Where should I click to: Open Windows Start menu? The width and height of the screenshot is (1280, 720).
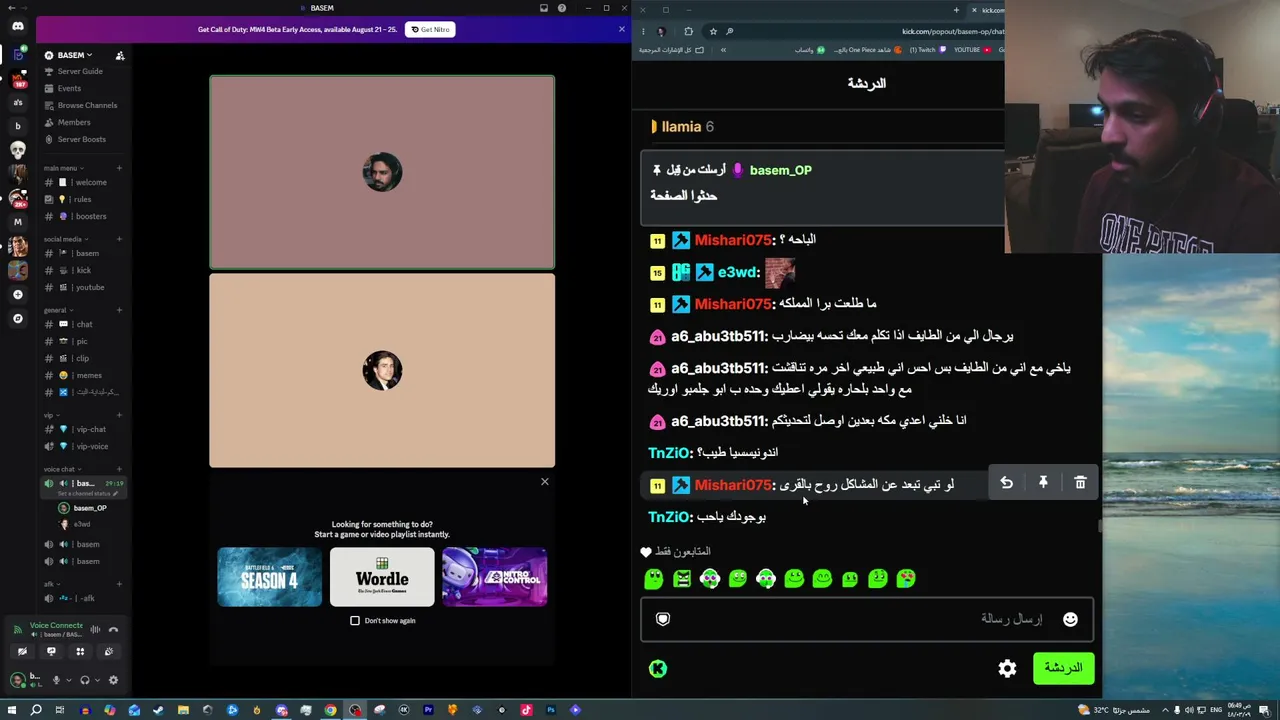click(12, 710)
